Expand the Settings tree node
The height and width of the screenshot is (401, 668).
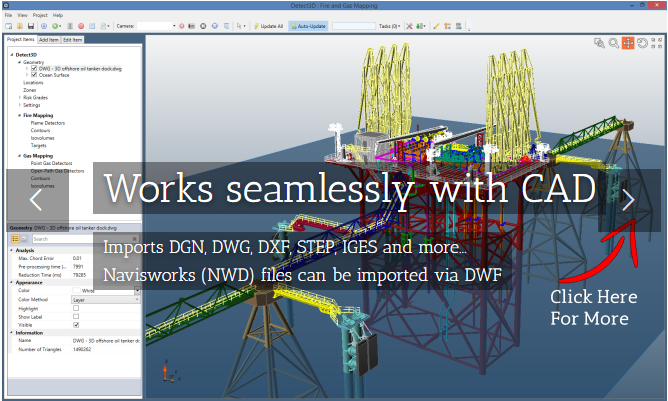click(19, 105)
